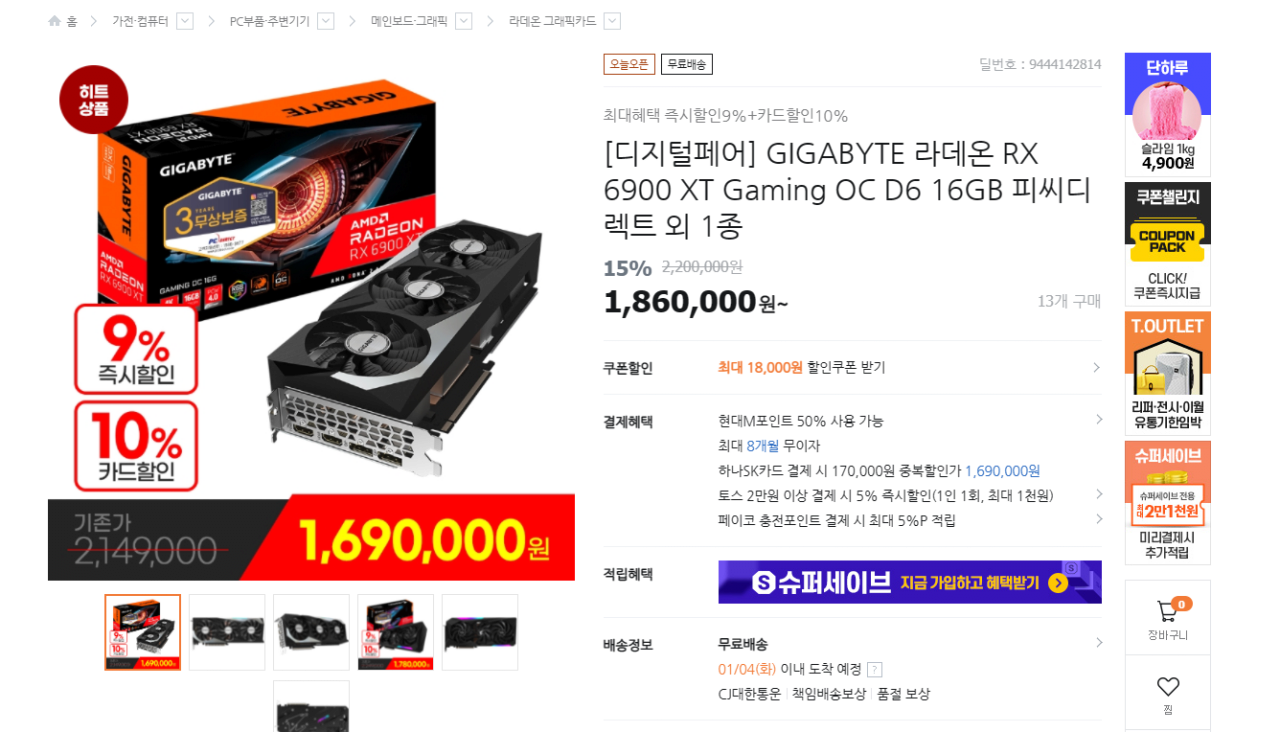Image resolution: width=1280 pixels, height=732 pixels.
Task: Click 최대 18,000원 할인쿠폰 받기 link
Action: [802, 368]
